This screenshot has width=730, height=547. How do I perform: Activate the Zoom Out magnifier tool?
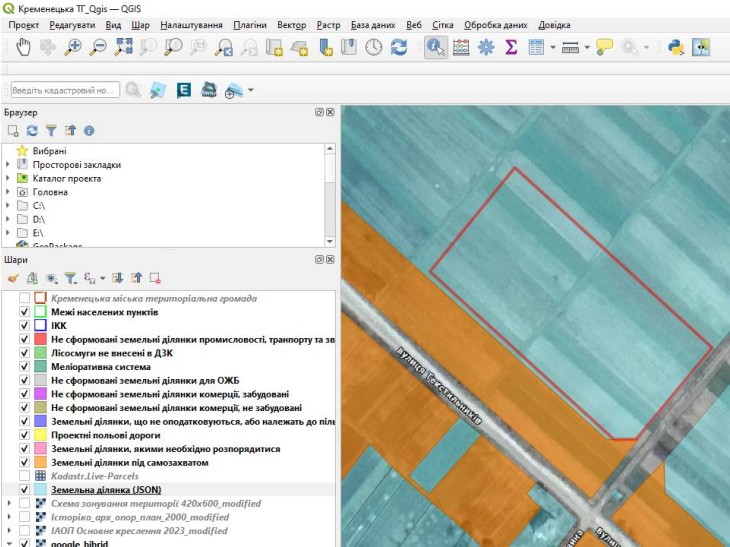[98, 47]
